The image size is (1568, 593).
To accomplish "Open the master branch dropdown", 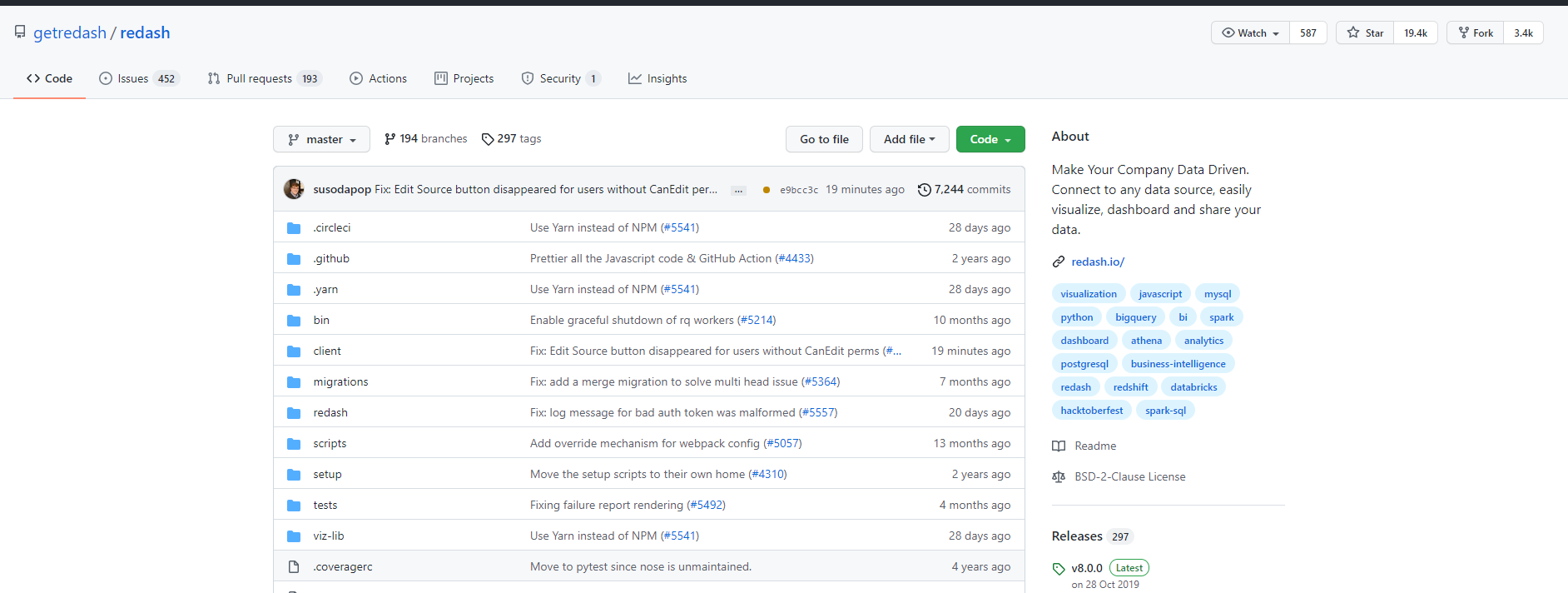I will (x=321, y=139).
